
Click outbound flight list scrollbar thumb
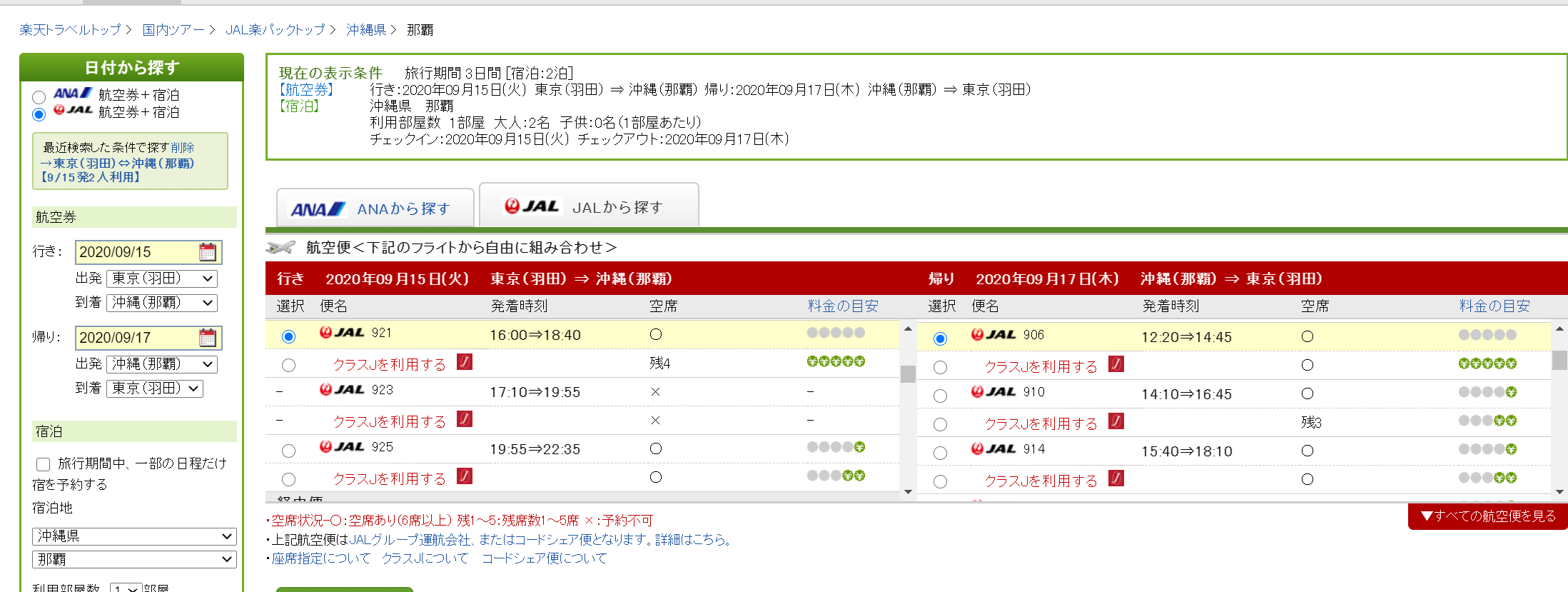coord(908,374)
